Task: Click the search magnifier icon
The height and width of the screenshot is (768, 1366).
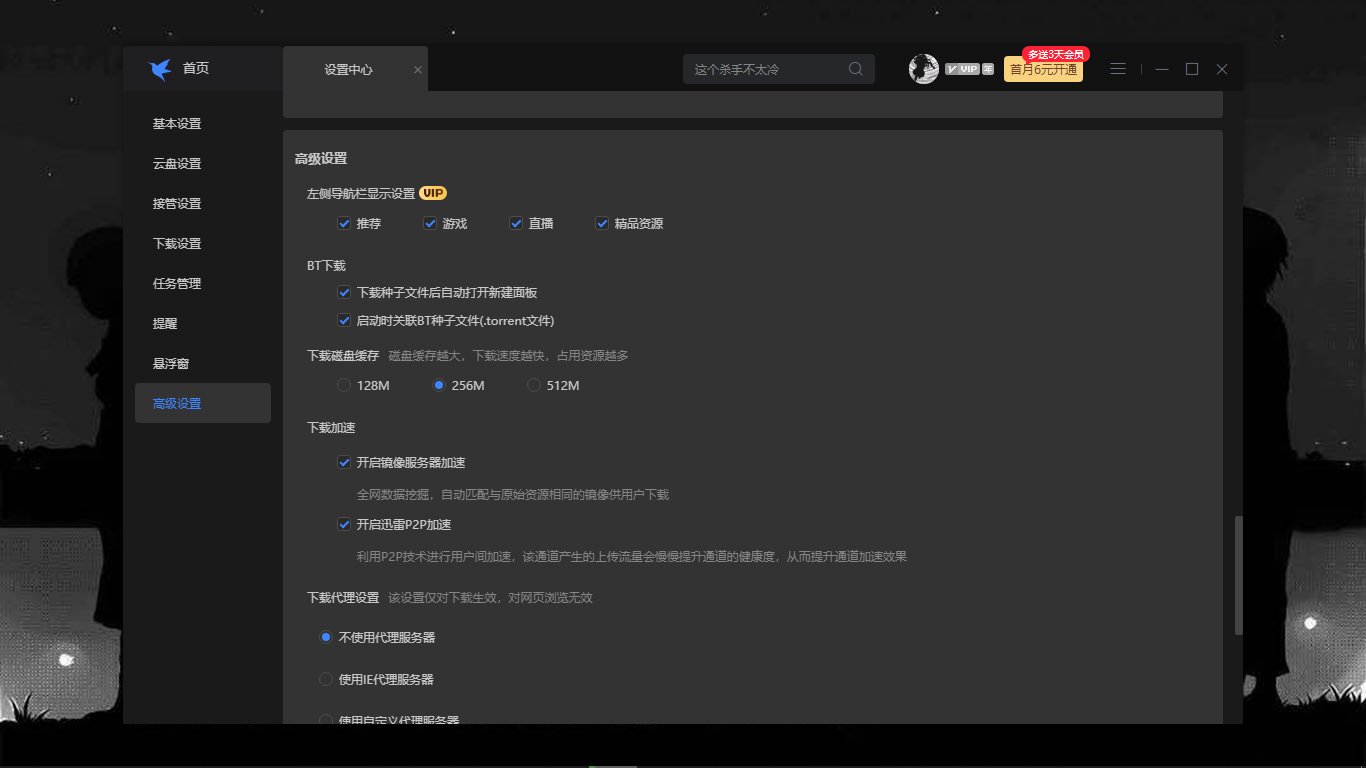Action: pos(856,69)
